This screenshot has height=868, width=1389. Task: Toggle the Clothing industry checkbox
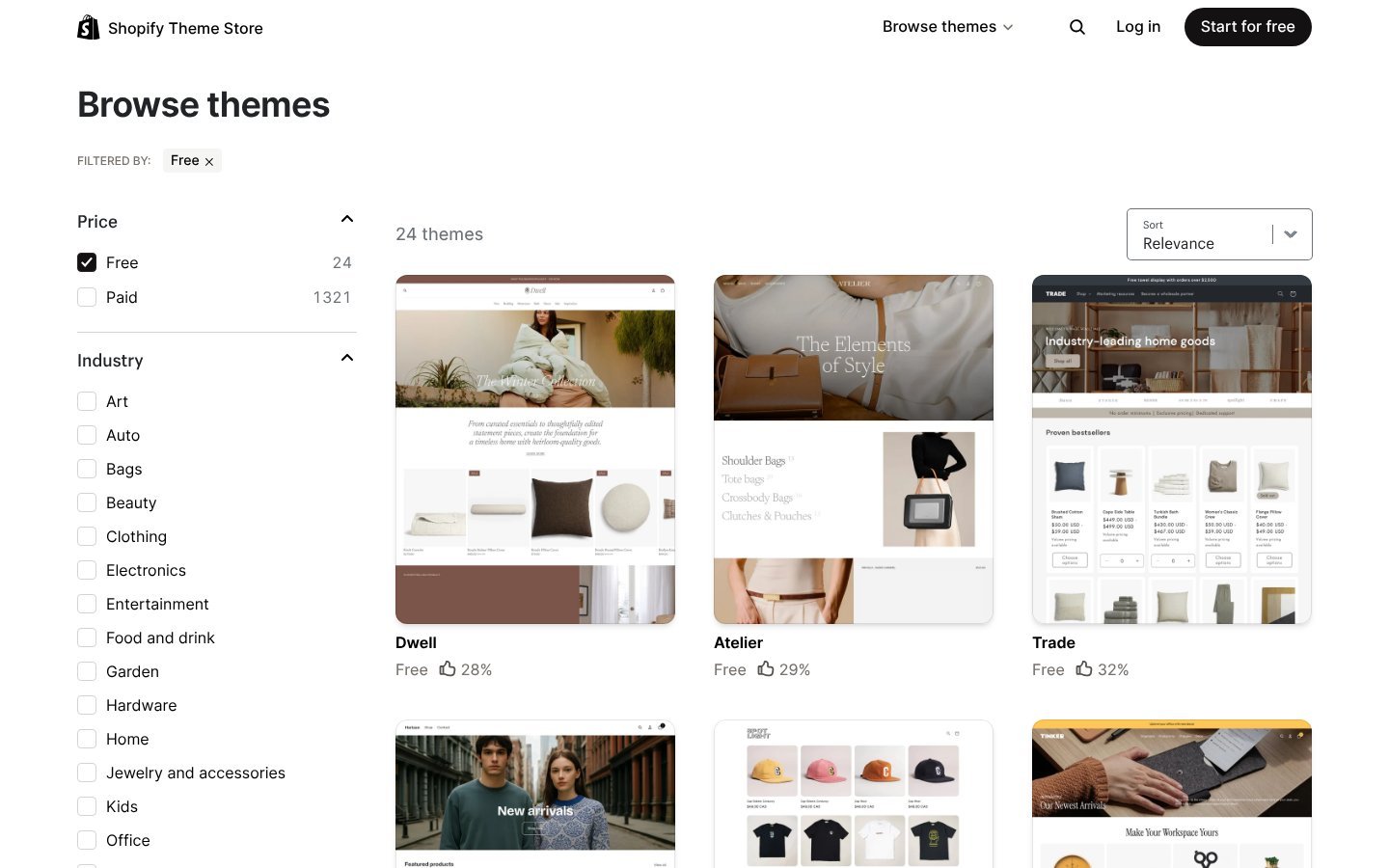87,536
